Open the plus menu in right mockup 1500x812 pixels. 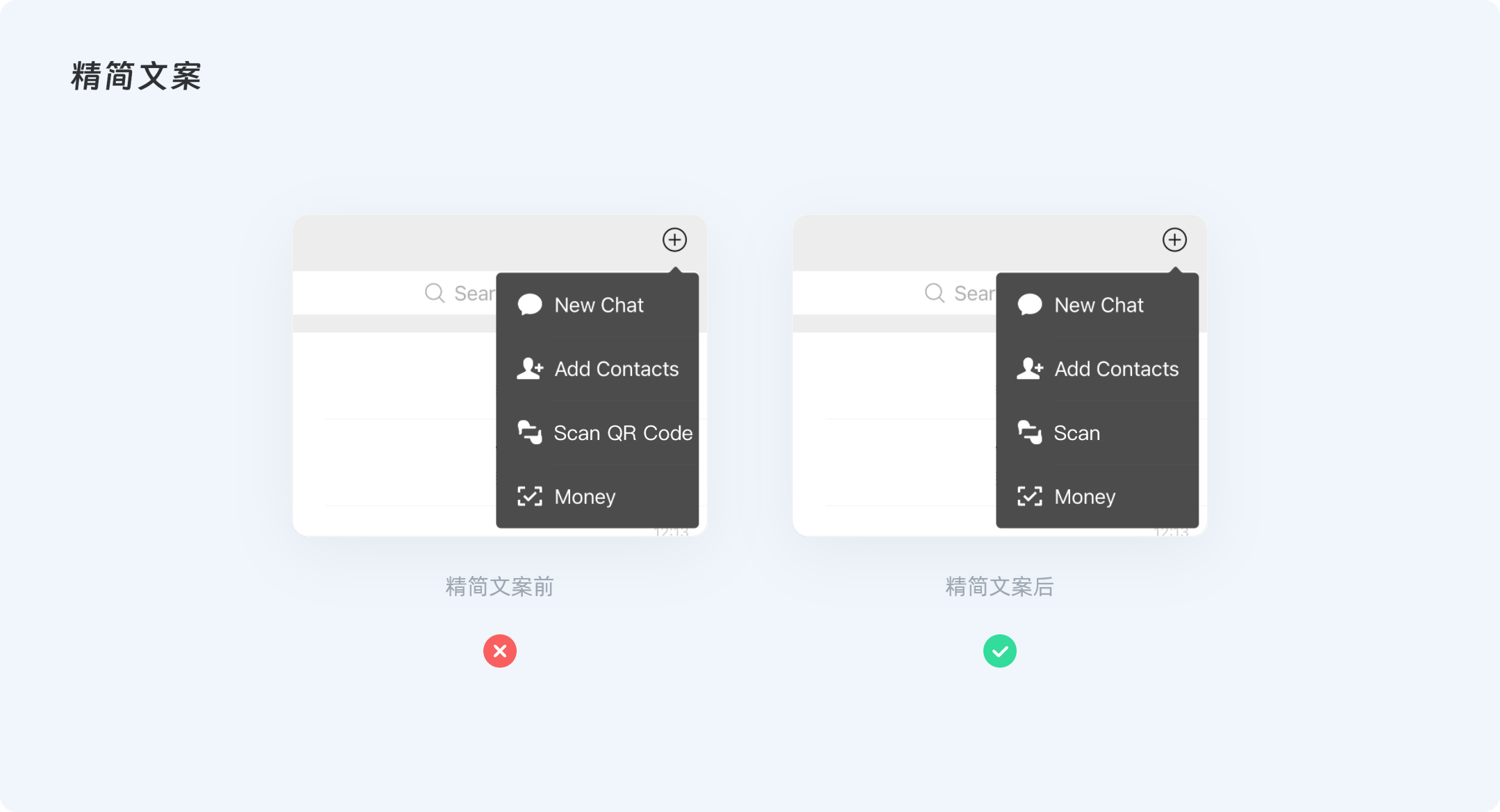point(1174,240)
